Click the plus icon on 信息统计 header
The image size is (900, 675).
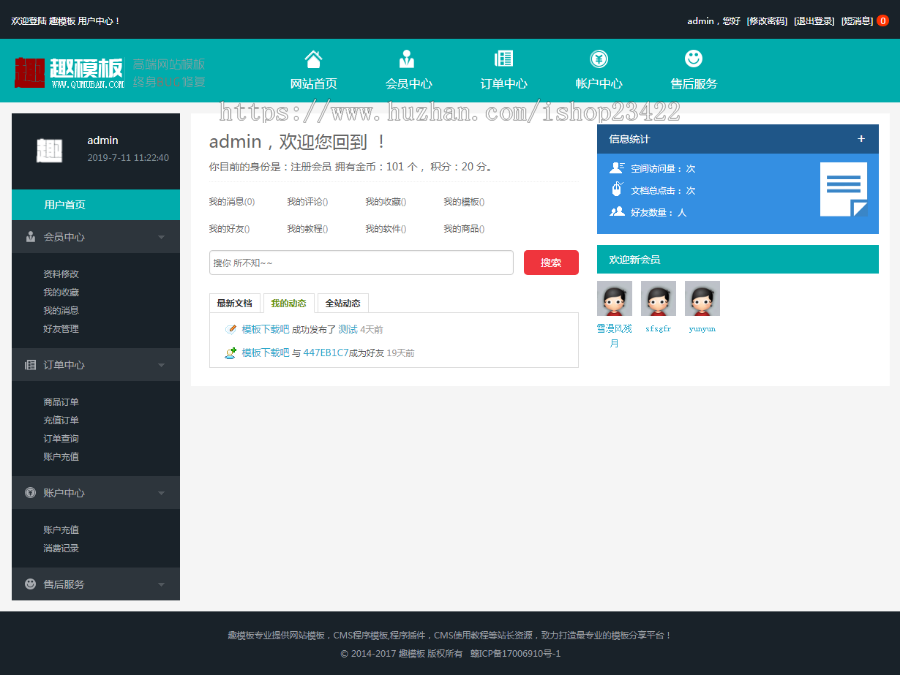pos(861,139)
